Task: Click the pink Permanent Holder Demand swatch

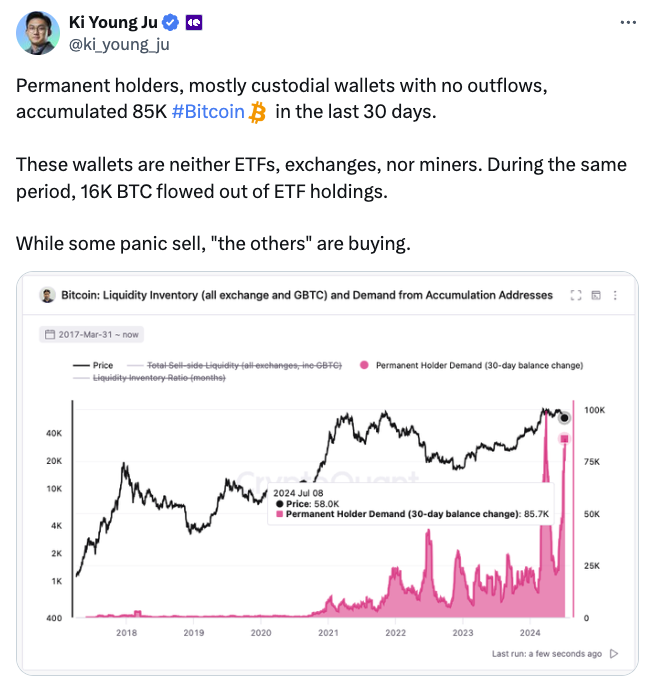Action: 364,366
